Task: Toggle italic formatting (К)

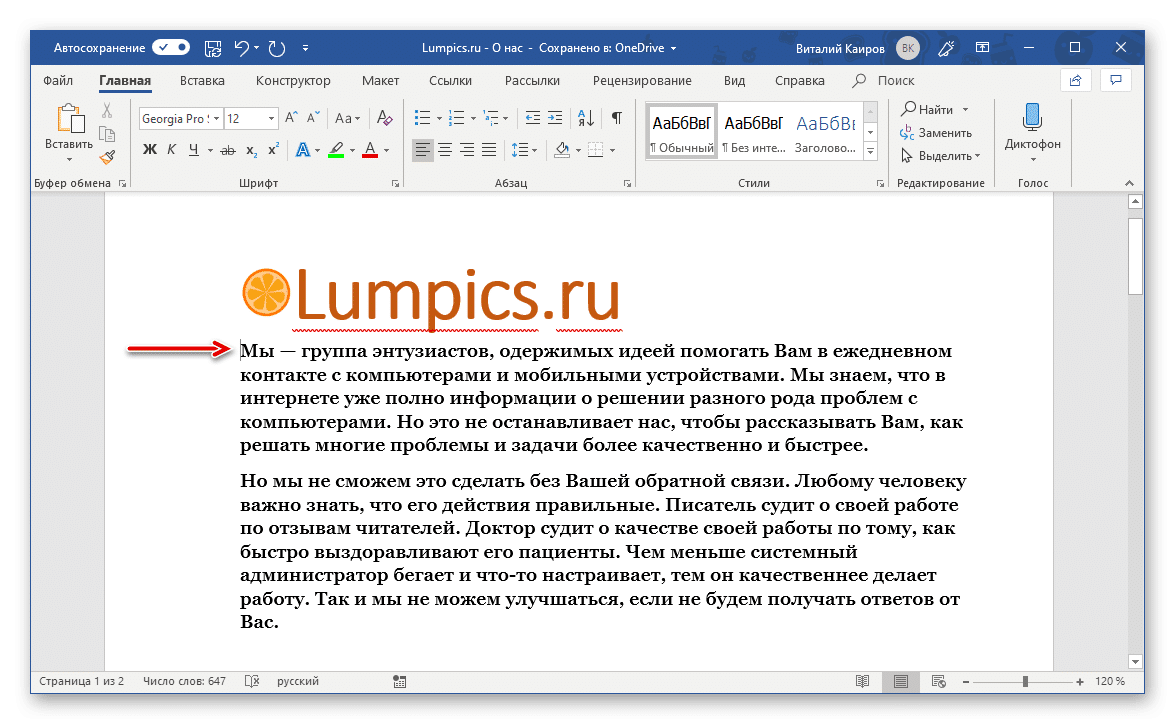Action: coord(172,150)
